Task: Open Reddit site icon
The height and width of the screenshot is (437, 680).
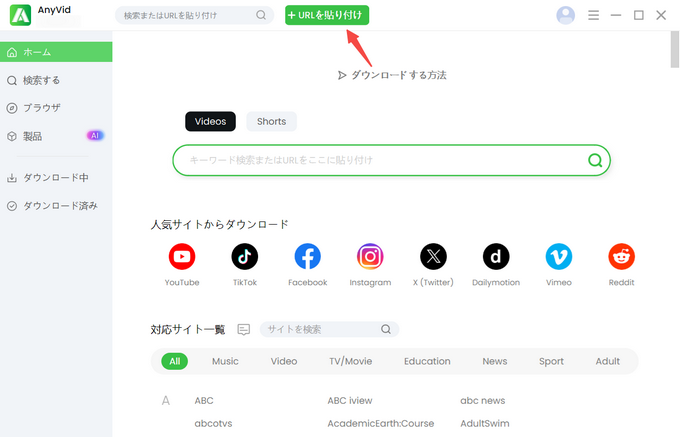Action: pos(621,256)
